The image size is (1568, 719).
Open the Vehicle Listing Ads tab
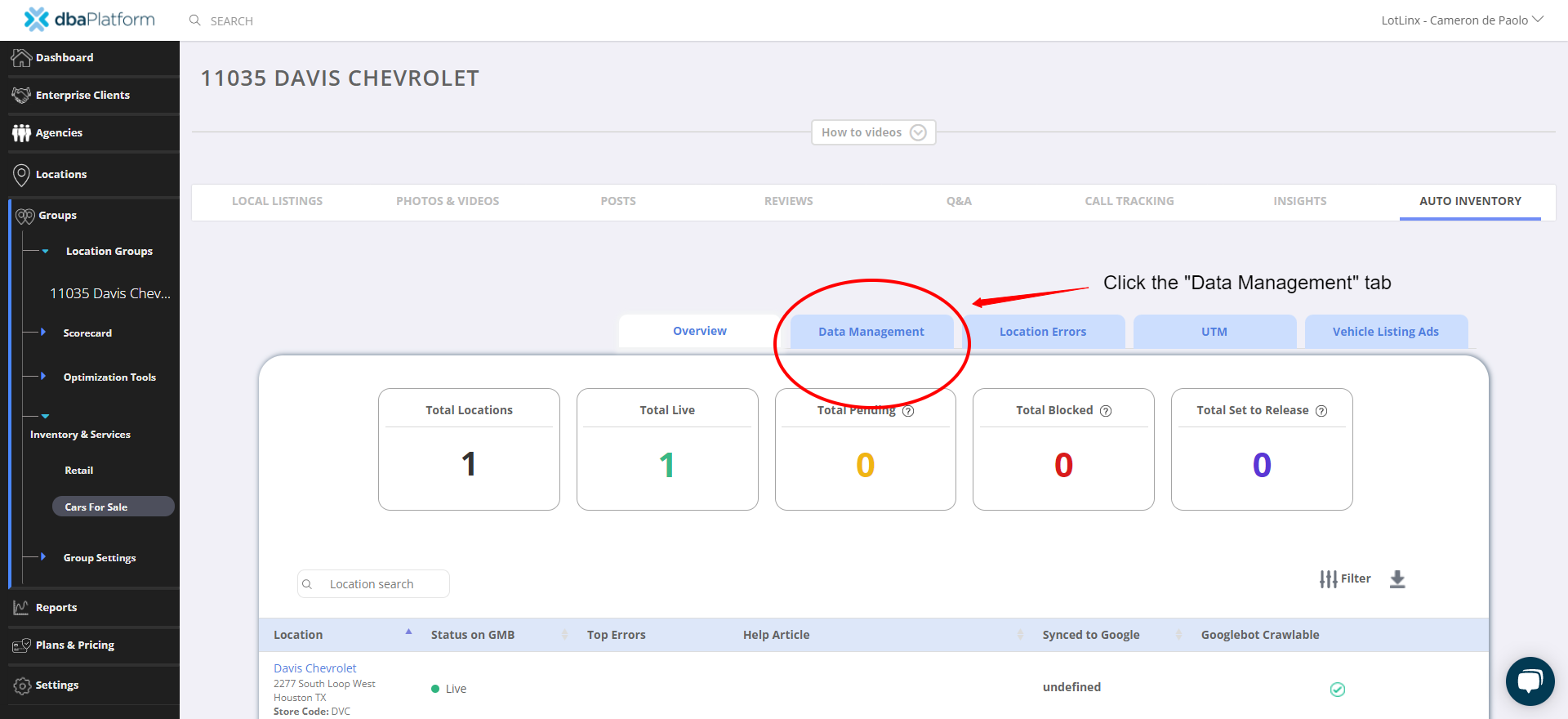point(1386,332)
